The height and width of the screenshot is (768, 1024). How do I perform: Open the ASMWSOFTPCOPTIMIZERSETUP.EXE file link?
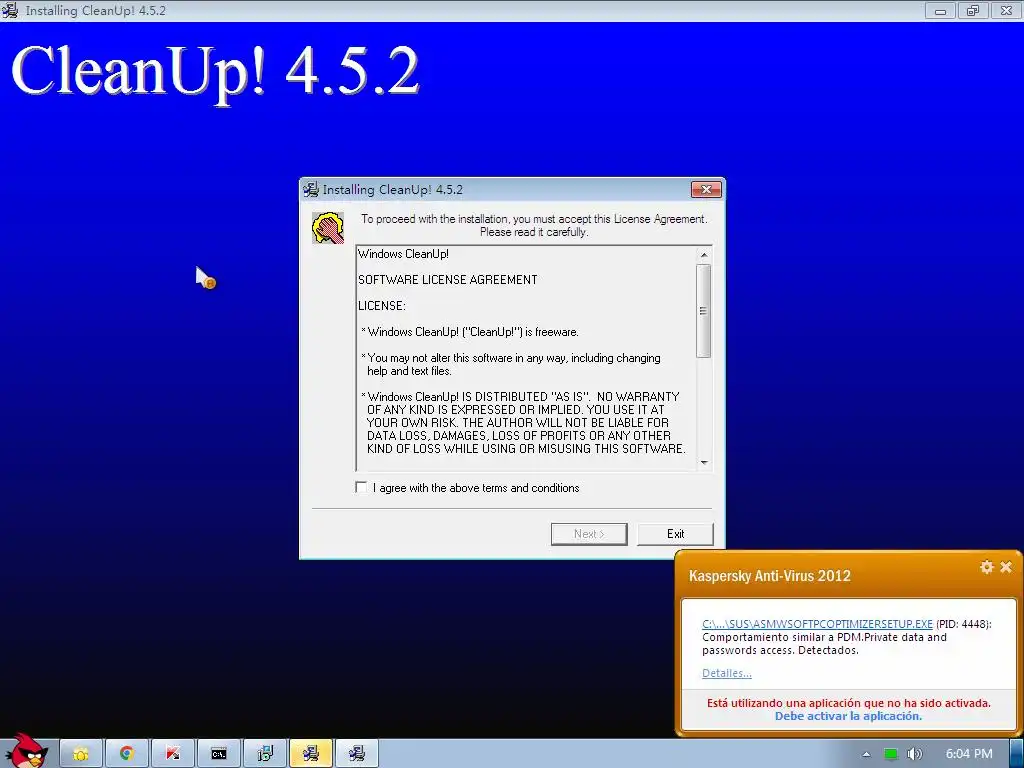(x=817, y=624)
